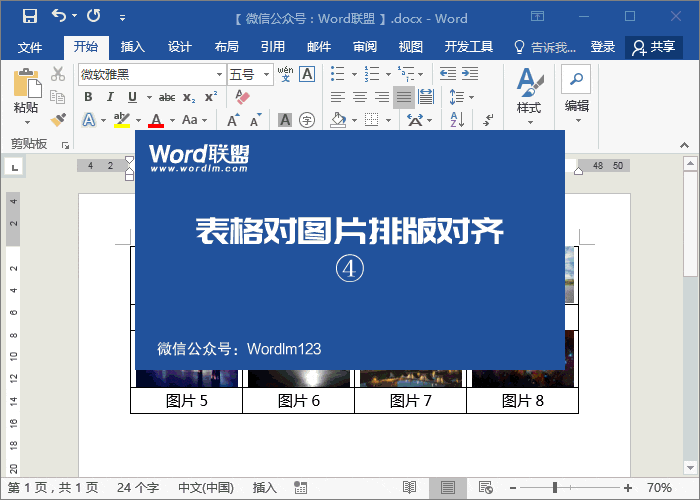The height and width of the screenshot is (500, 700).
Task: Open the borders button
Action: 371,120
